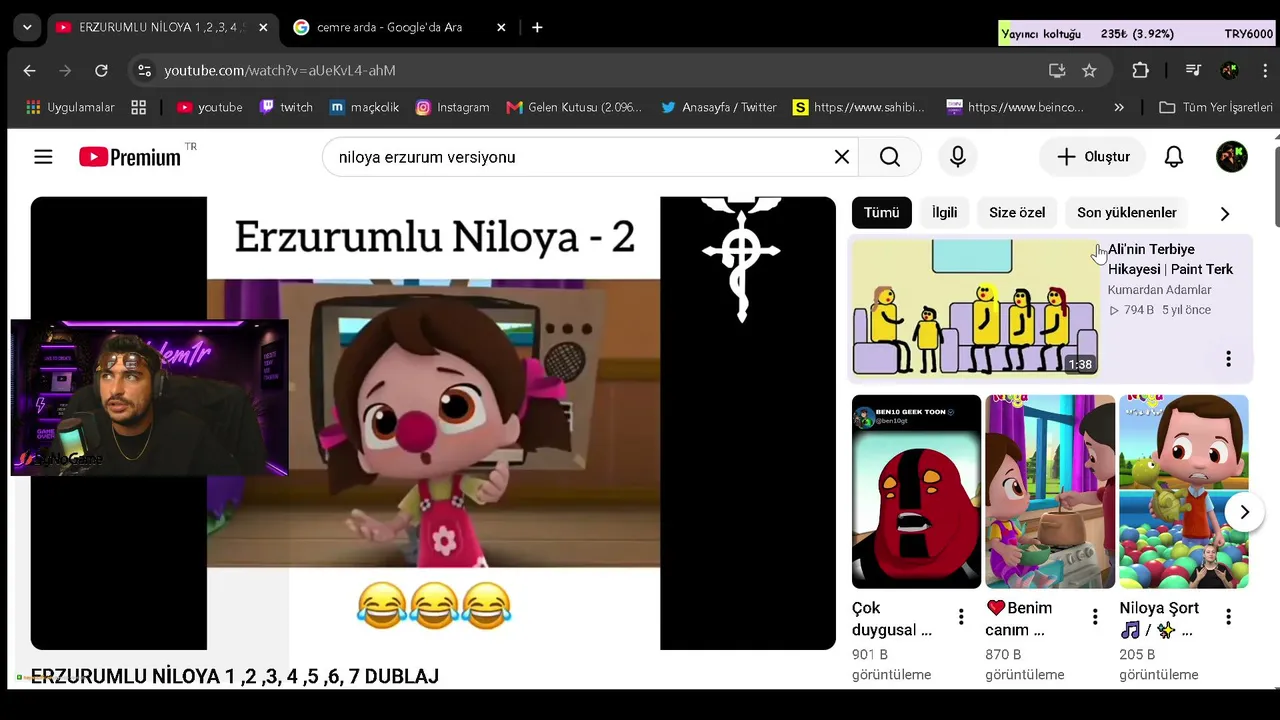Screen dimensions: 1280x720
Task: Open the media controls music icon
Action: pos(1193,70)
